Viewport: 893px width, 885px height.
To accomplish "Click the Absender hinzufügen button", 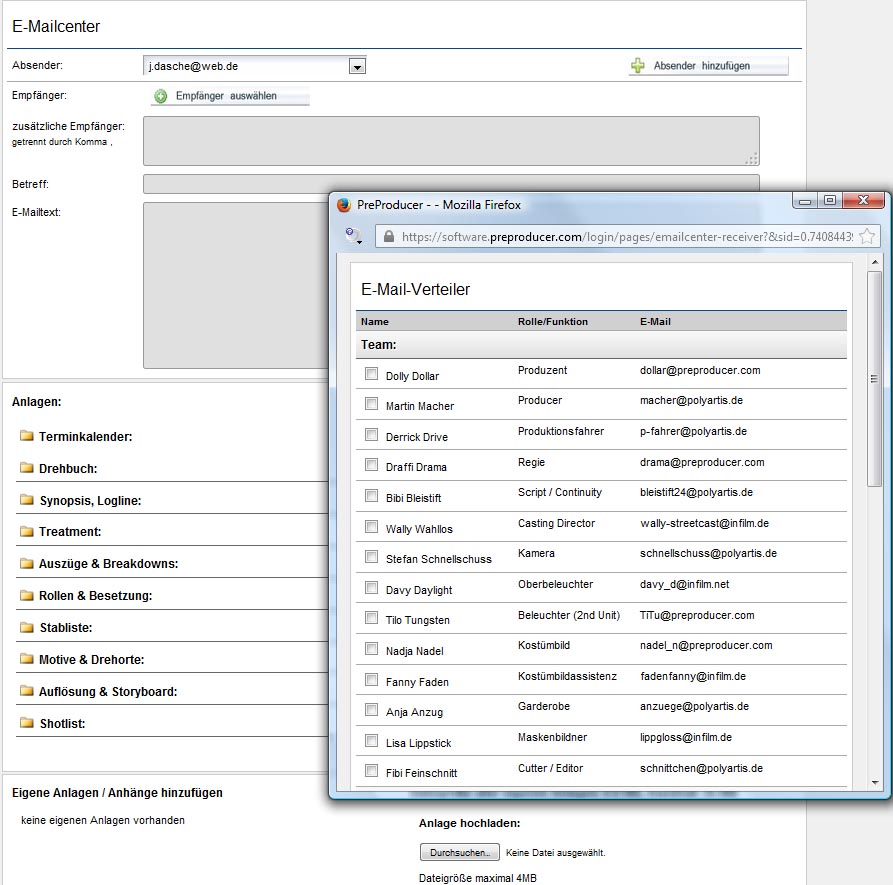I will click(x=709, y=65).
